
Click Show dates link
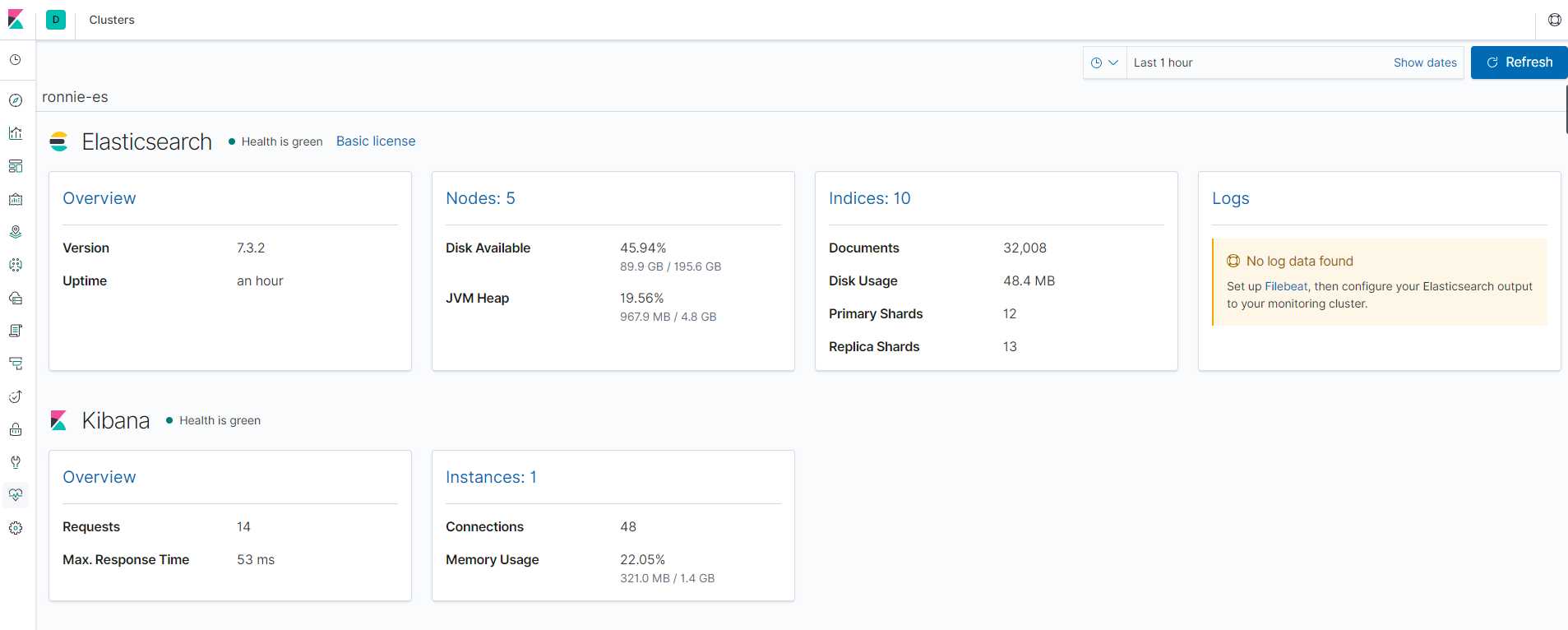pyautogui.click(x=1425, y=63)
